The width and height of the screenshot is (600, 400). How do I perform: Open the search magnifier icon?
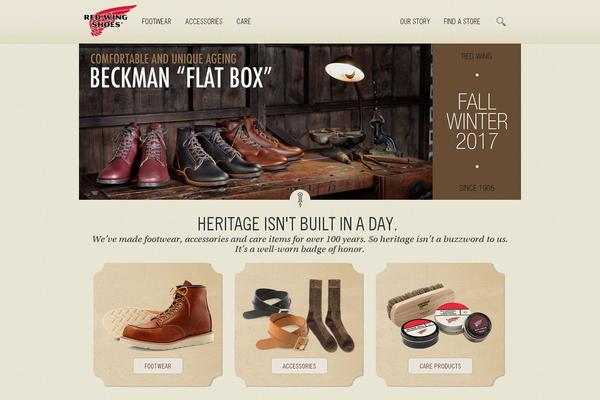[x=501, y=21]
